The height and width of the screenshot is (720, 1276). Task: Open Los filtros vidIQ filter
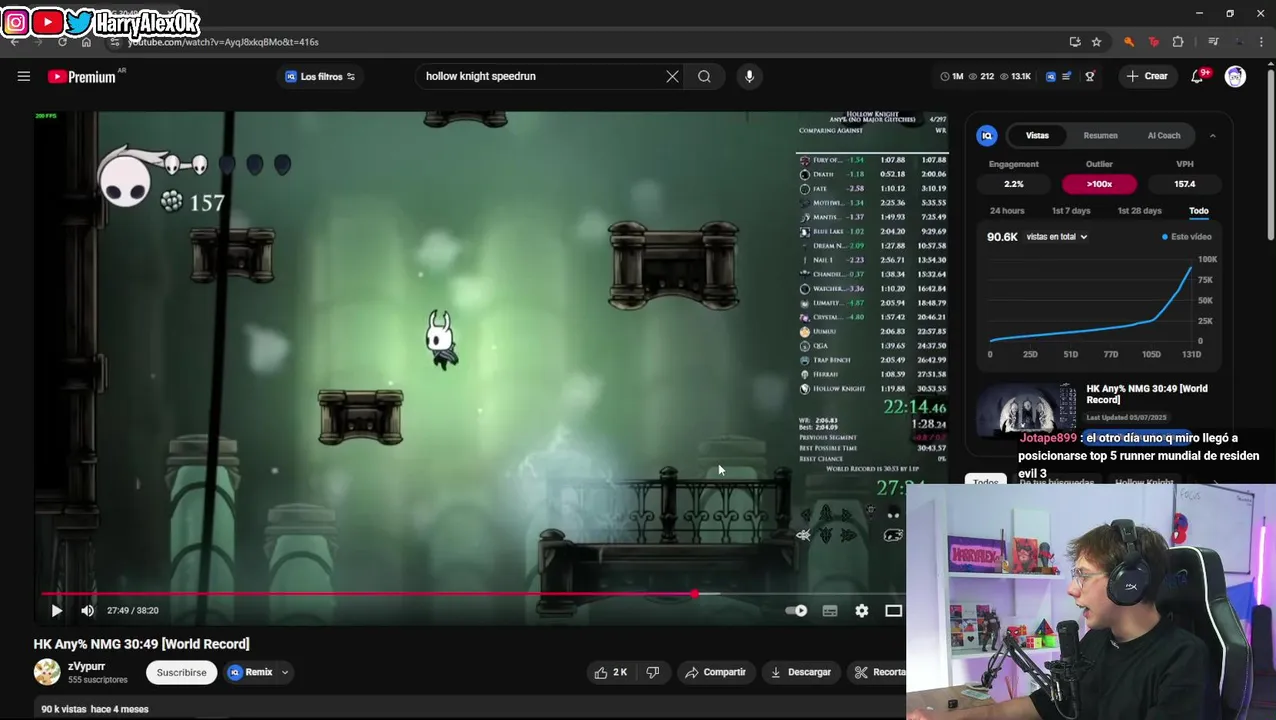tap(320, 76)
